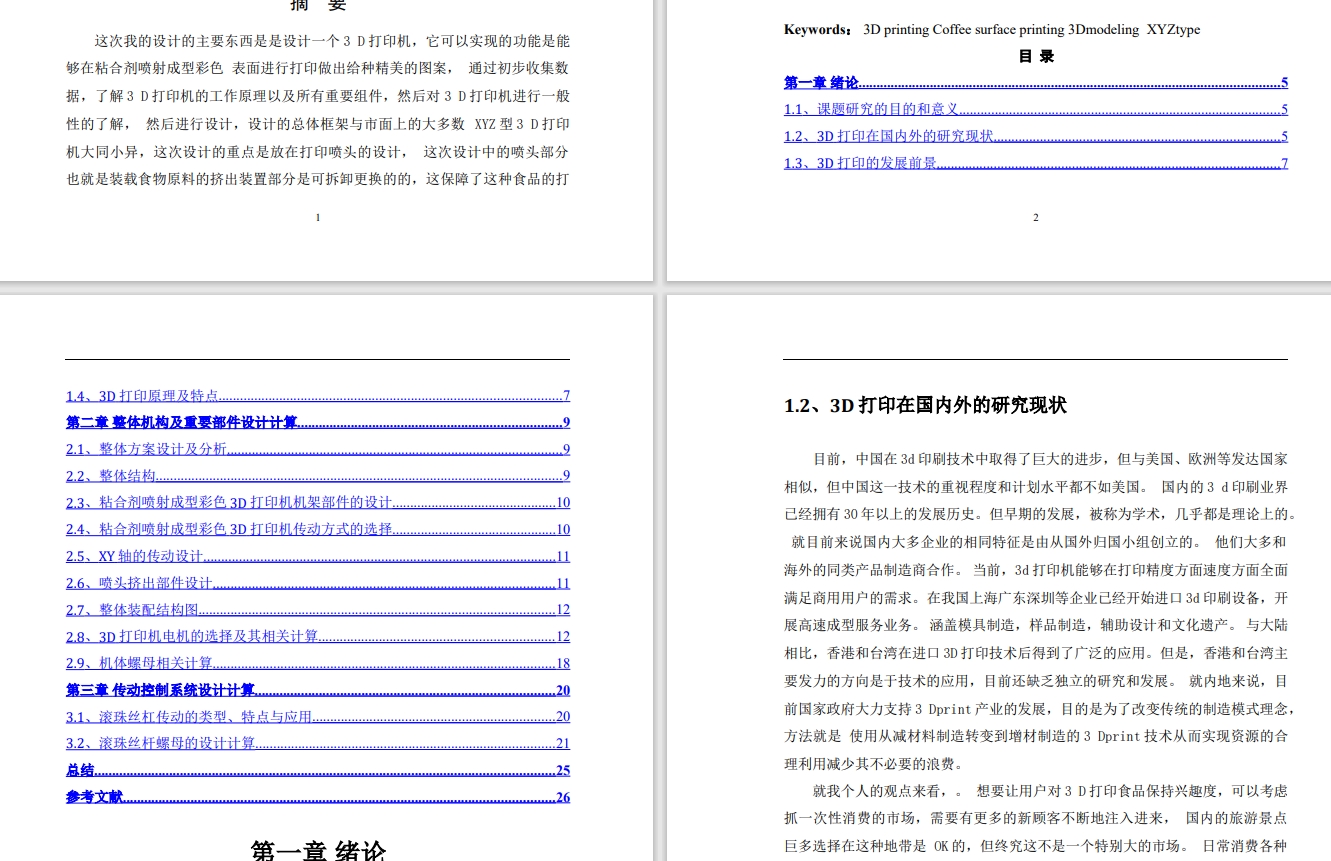Open the 总结 contents link
Viewport: 1331px width, 861px height.
point(318,770)
